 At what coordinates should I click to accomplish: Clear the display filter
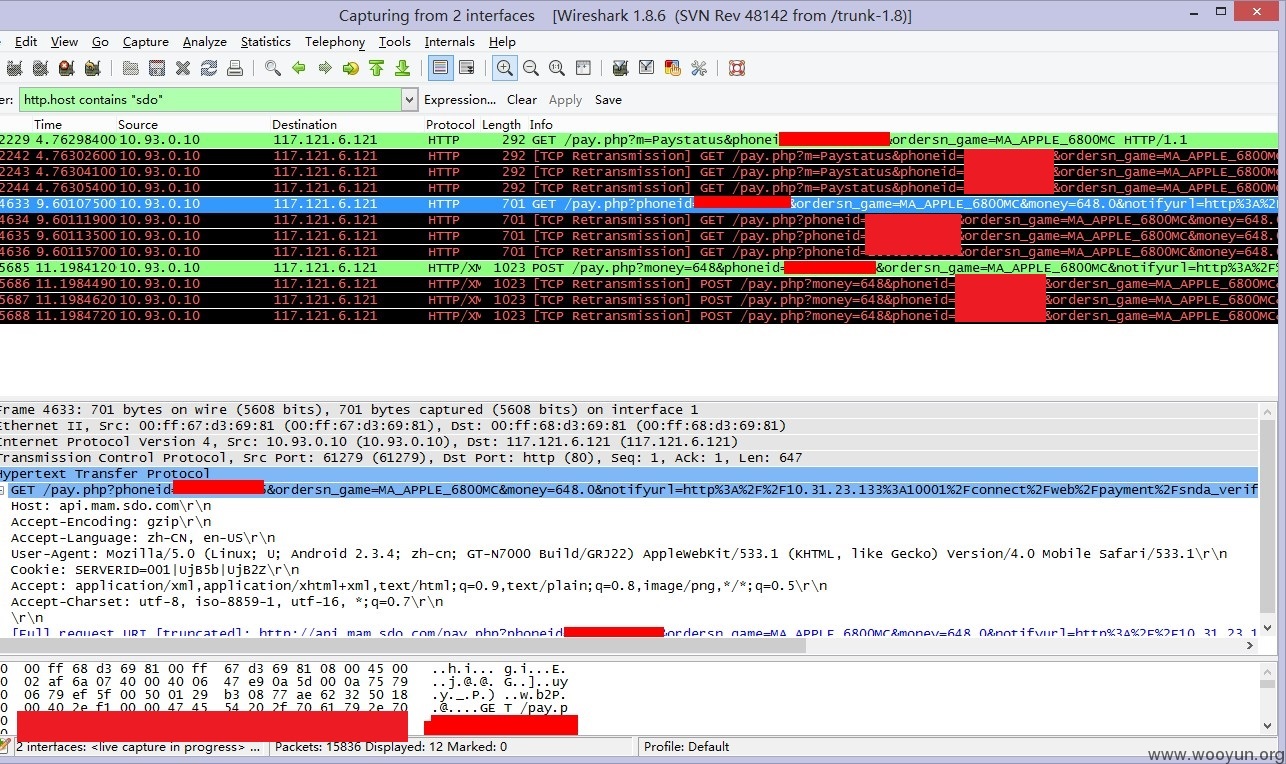[x=522, y=100]
